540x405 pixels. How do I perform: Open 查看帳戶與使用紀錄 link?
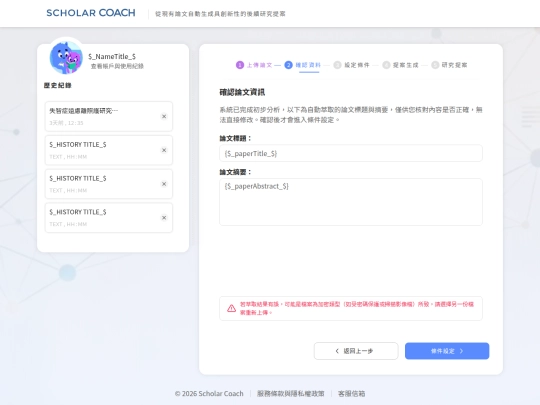[117, 66]
